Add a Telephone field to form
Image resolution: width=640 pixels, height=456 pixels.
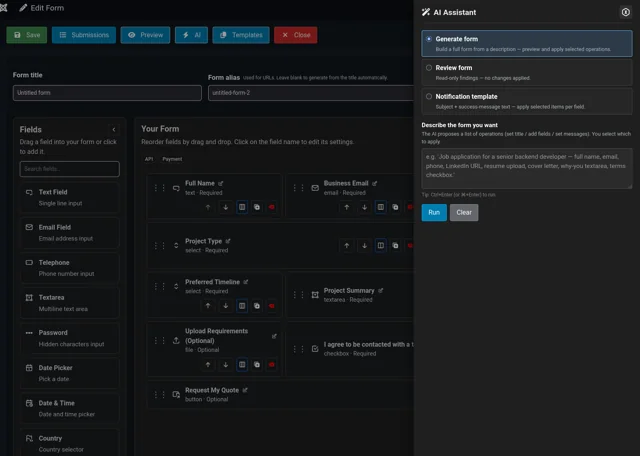coord(69,268)
